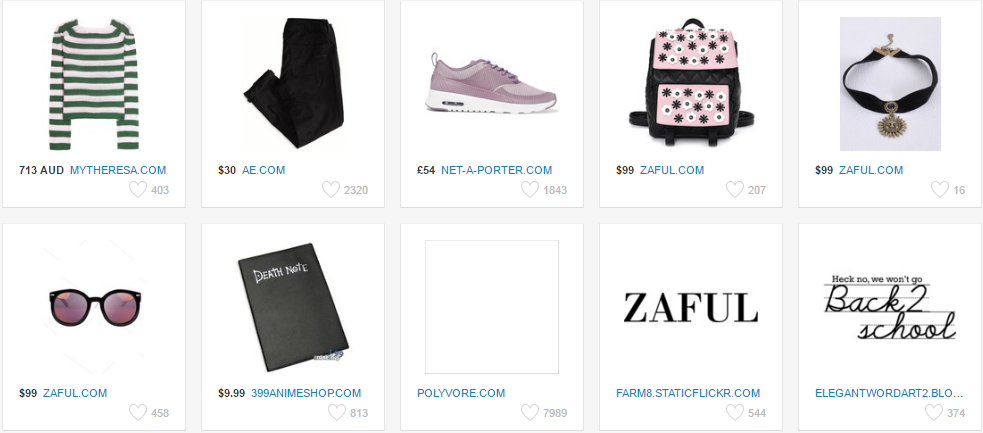Open MYTHERESA.COM link

(x=118, y=170)
